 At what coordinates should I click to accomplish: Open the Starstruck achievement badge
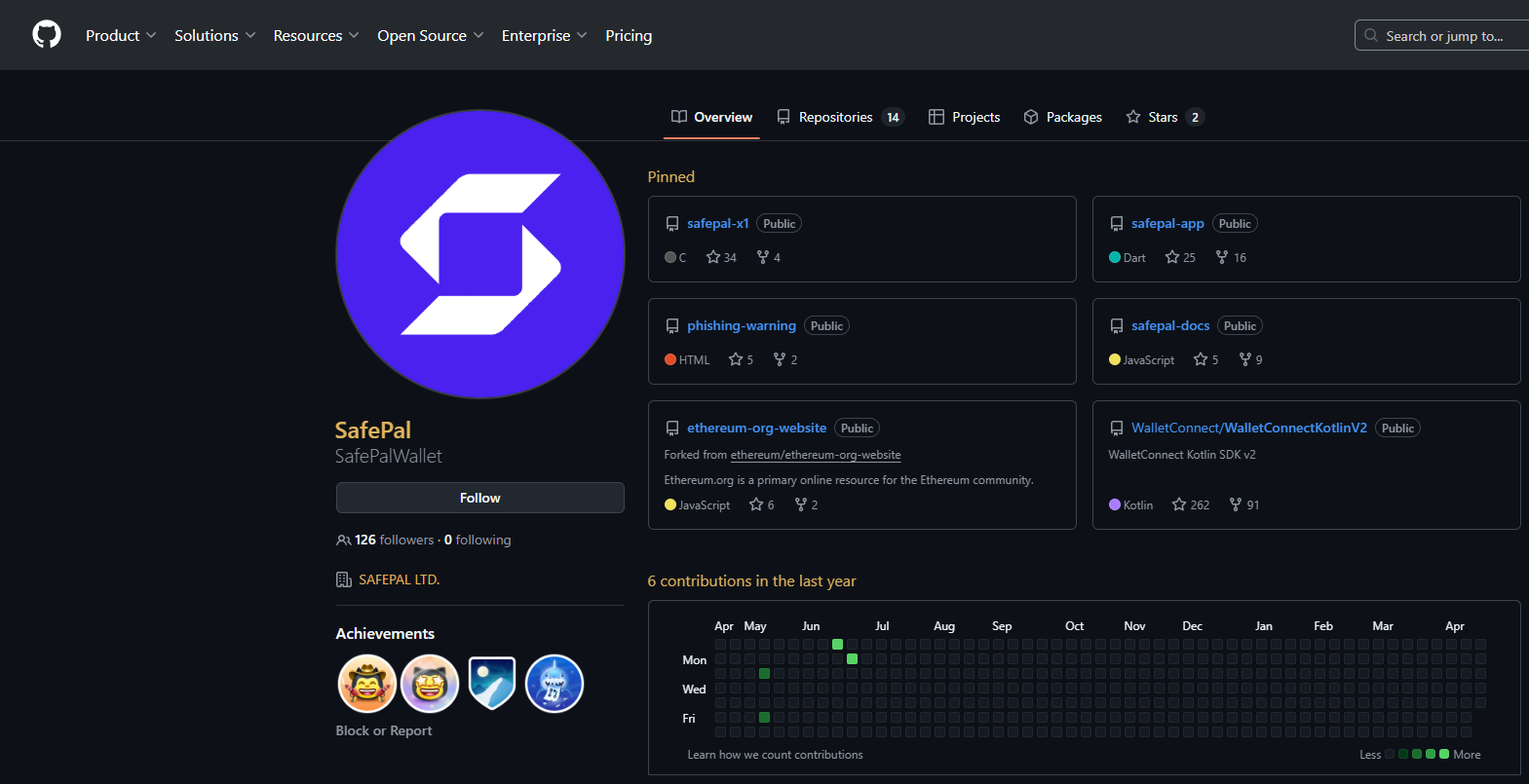(430, 684)
